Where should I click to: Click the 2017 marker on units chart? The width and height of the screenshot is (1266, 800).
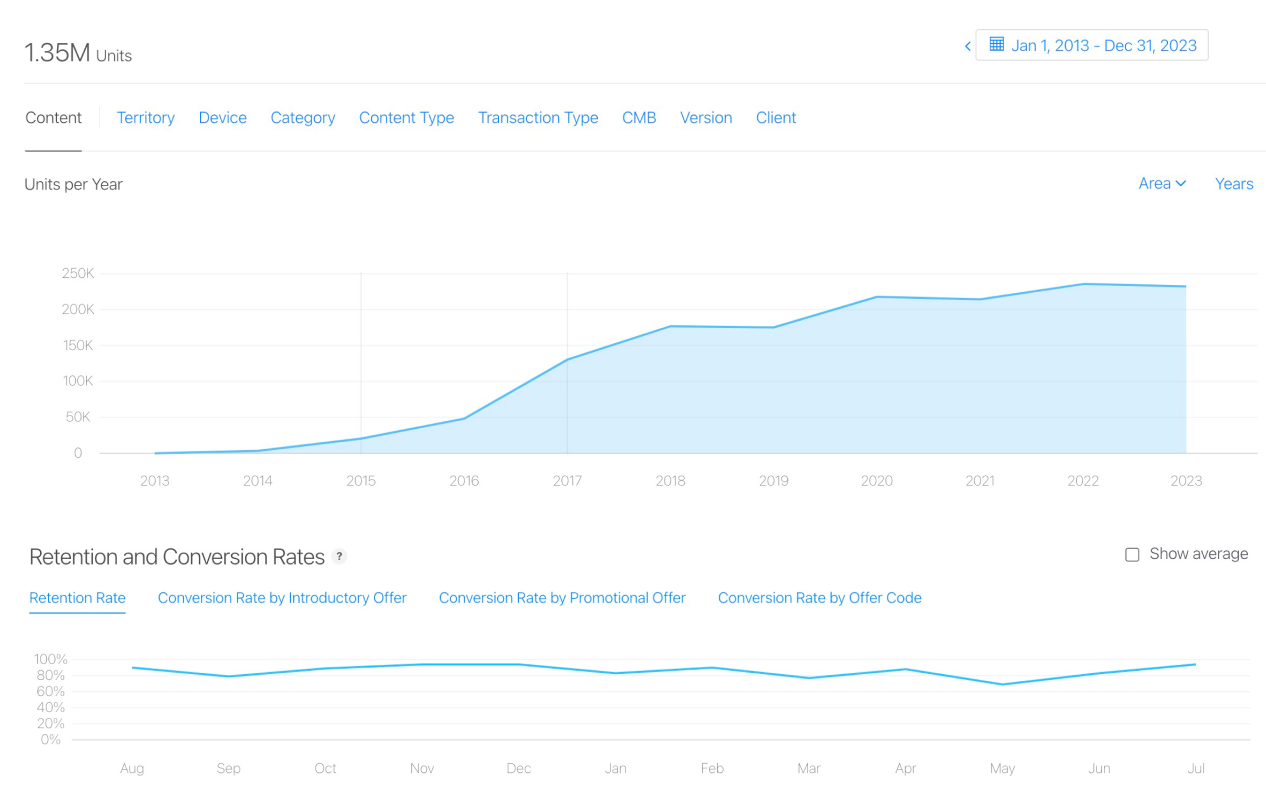click(x=567, y=360)
